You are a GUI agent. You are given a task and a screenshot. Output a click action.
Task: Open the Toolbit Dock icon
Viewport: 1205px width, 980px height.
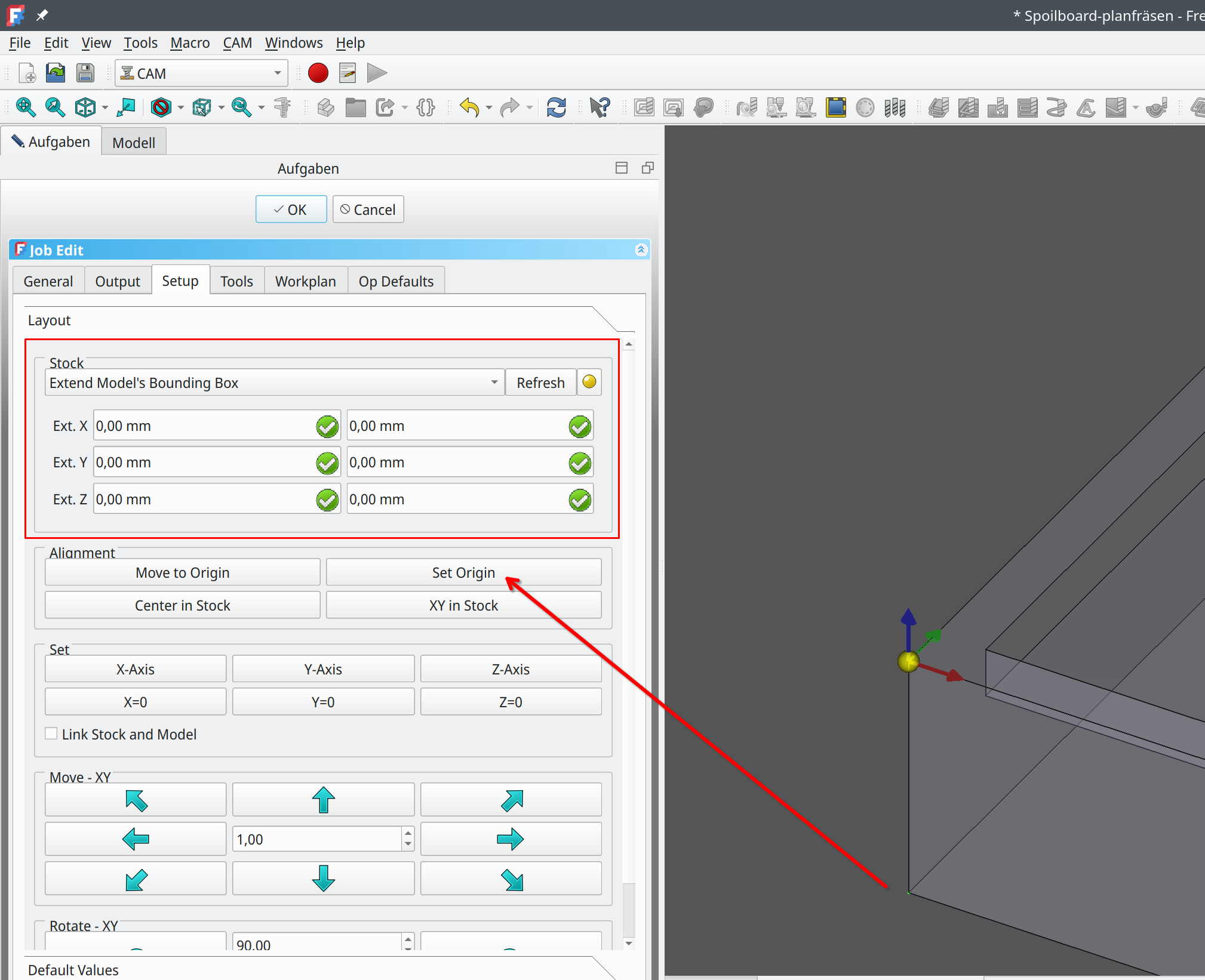tap(894, 107)
